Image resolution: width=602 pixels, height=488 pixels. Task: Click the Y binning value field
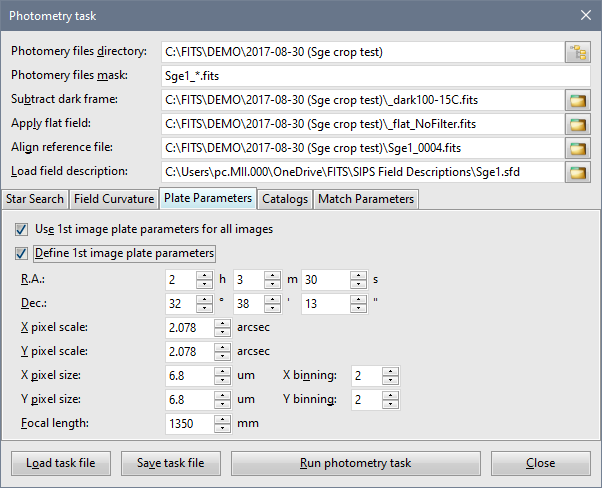(367, 400)
